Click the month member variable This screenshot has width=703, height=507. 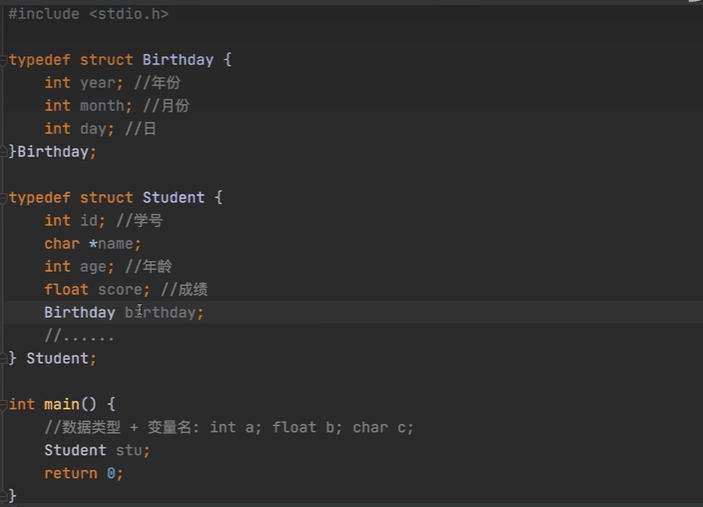(102, 106)
